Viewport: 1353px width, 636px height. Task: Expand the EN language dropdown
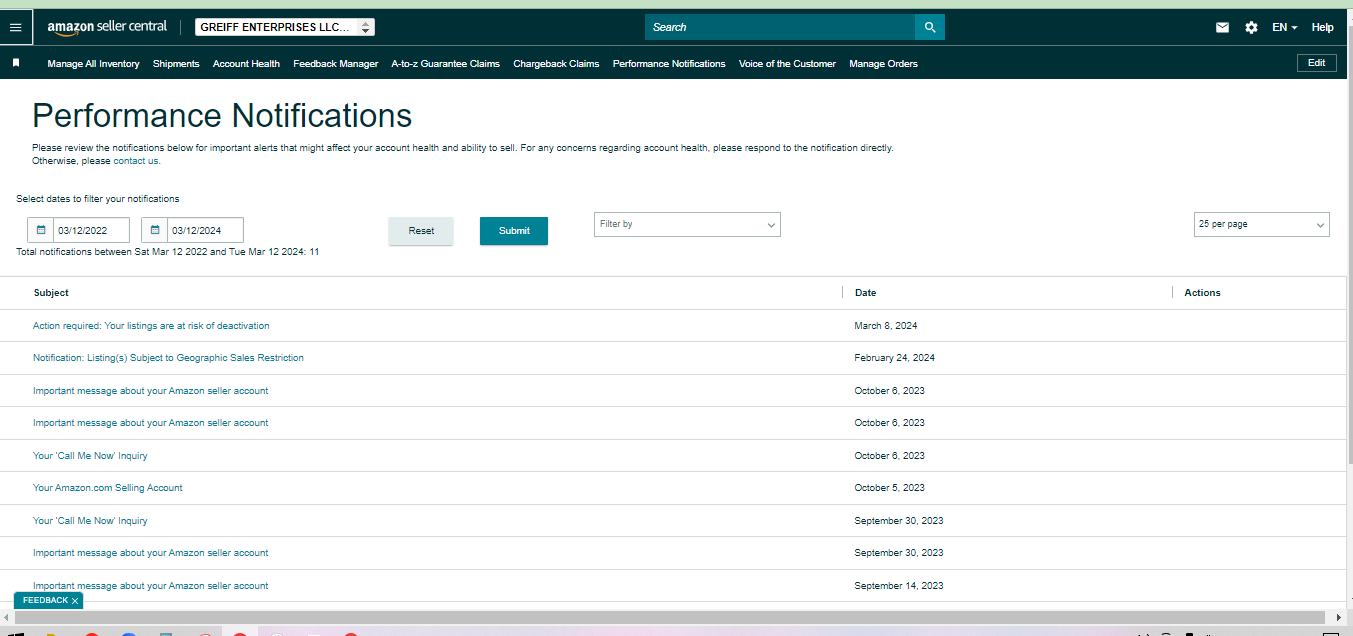point(1284,27)
